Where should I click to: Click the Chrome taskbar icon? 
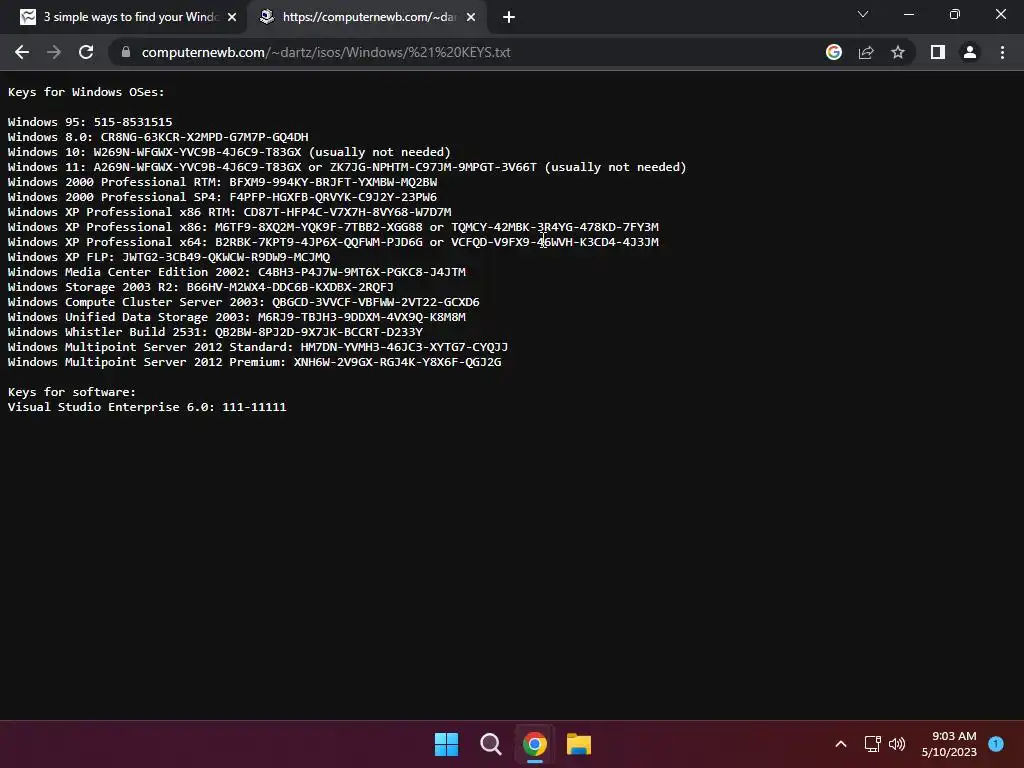(535, 744)
